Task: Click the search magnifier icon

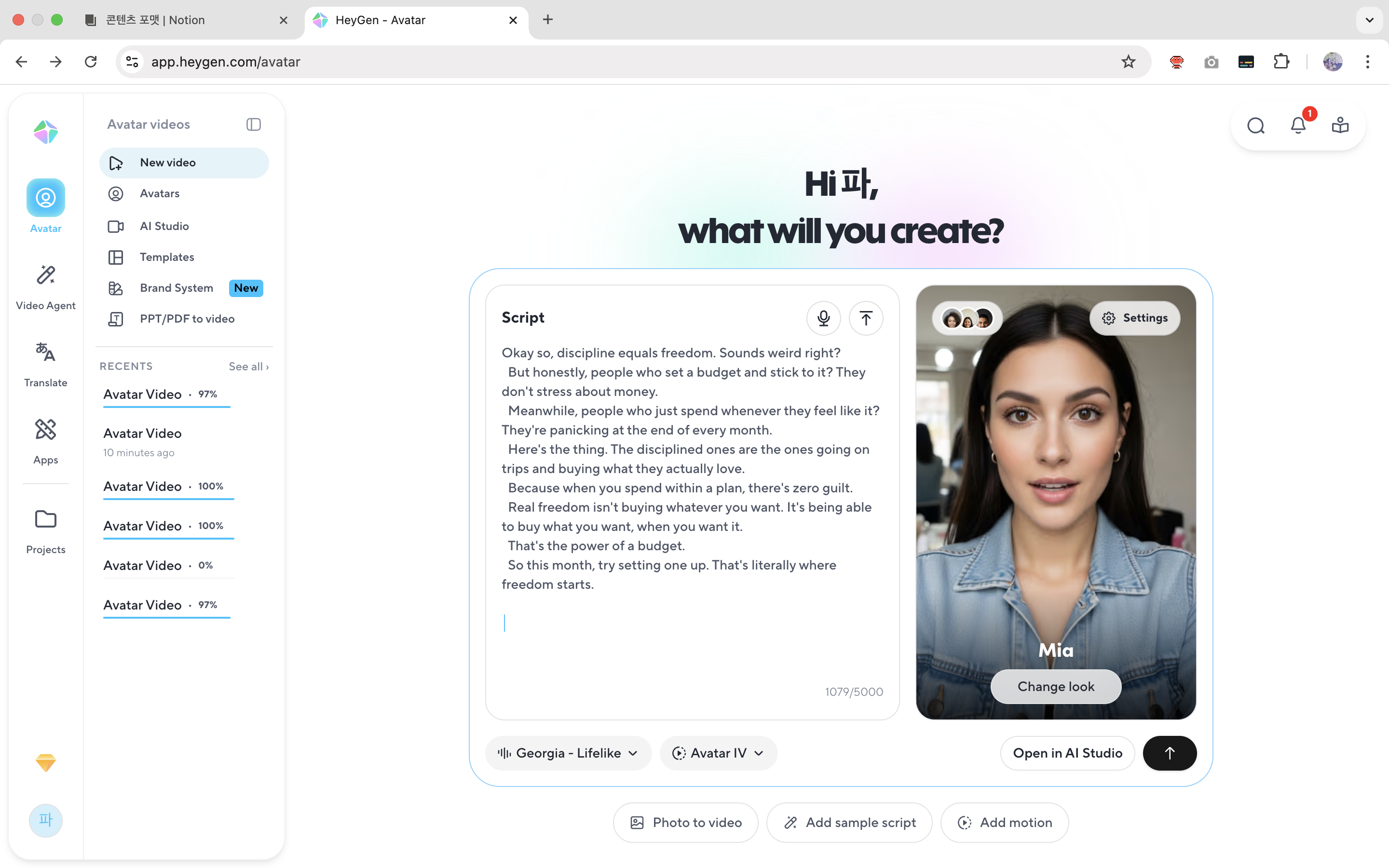Action: coord(1256,125)
